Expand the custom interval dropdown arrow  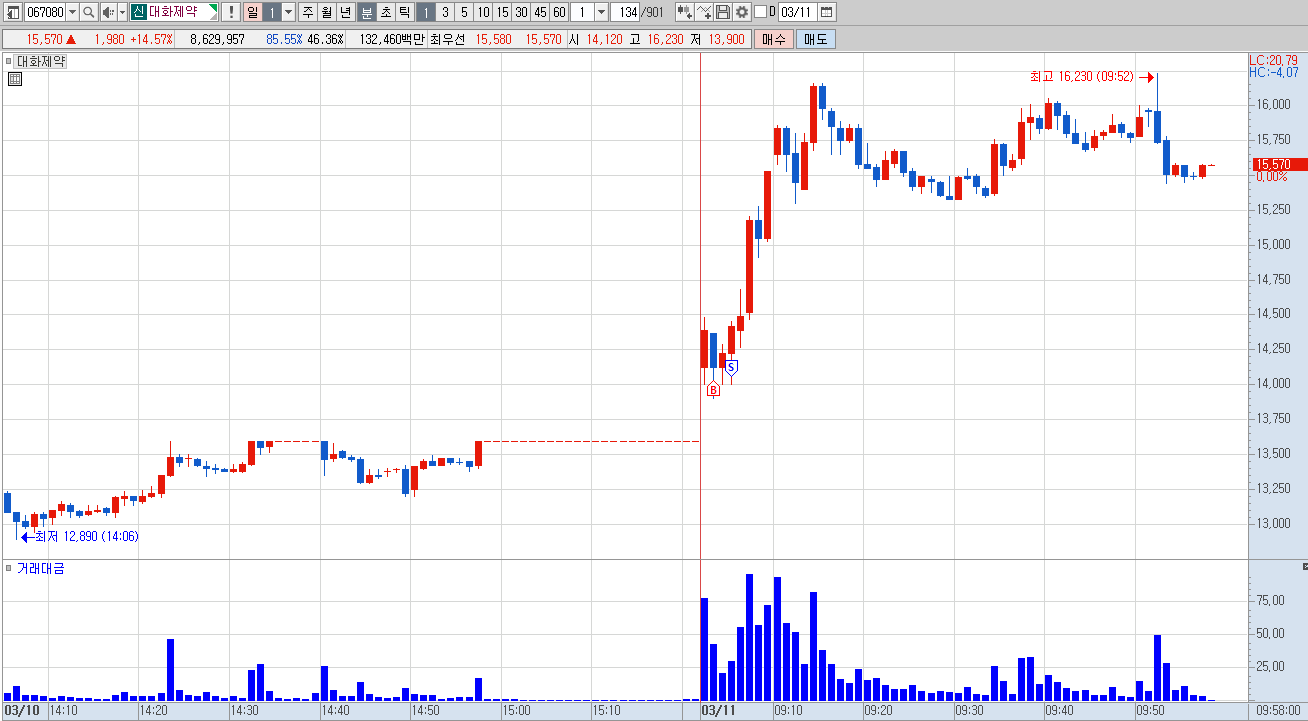pos(601,12)
